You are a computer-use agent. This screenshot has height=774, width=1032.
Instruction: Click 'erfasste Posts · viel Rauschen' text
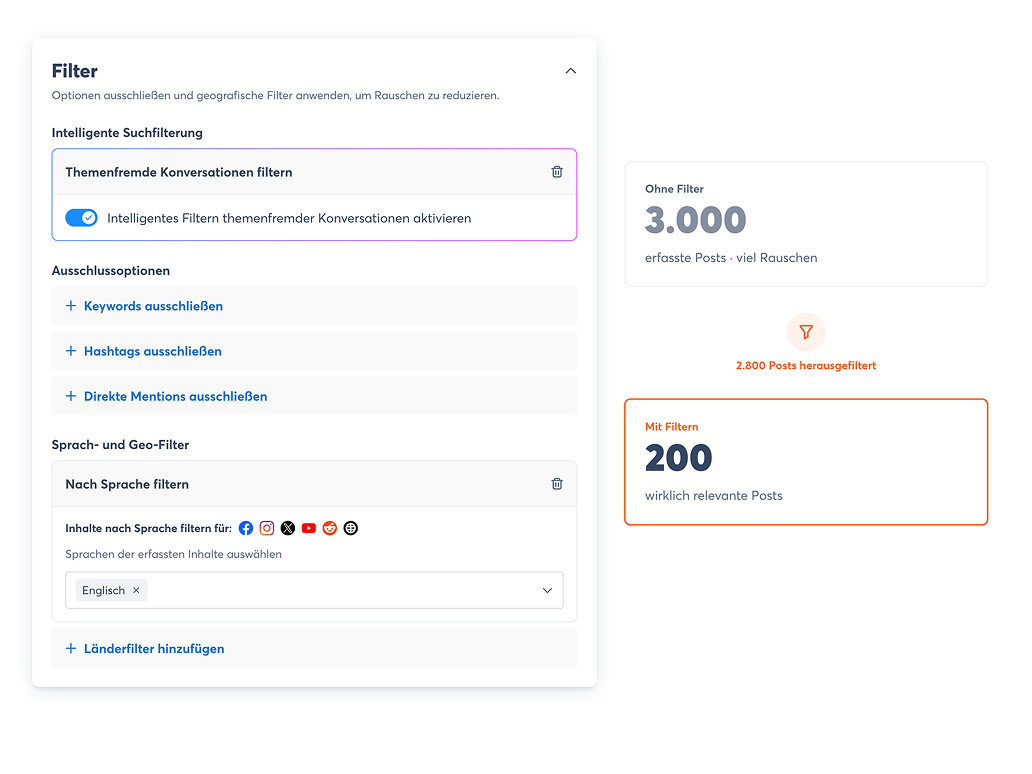click(x=731, y=258)
